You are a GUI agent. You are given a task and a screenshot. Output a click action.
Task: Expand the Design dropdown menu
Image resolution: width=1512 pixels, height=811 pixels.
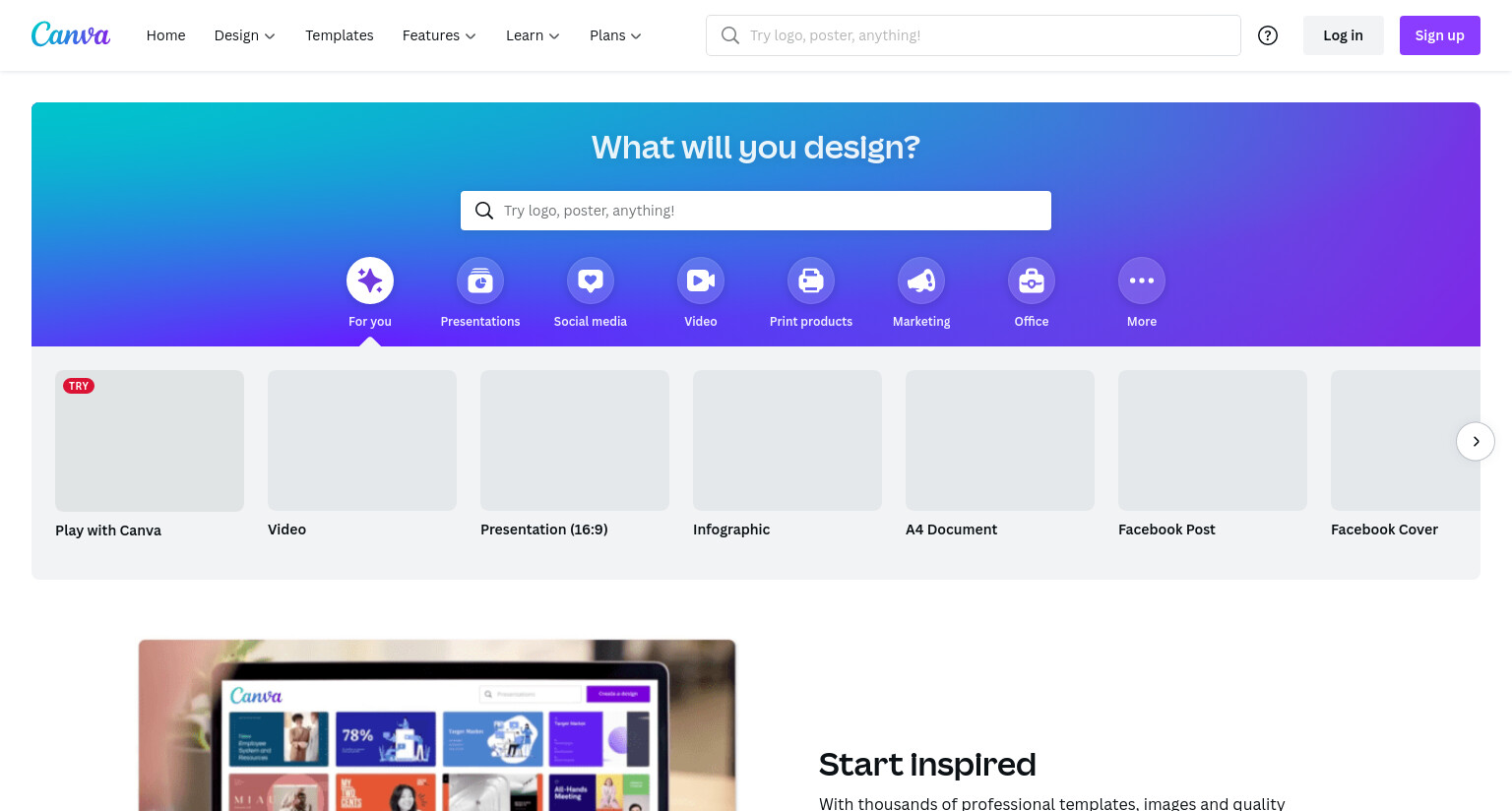[244, 35]
